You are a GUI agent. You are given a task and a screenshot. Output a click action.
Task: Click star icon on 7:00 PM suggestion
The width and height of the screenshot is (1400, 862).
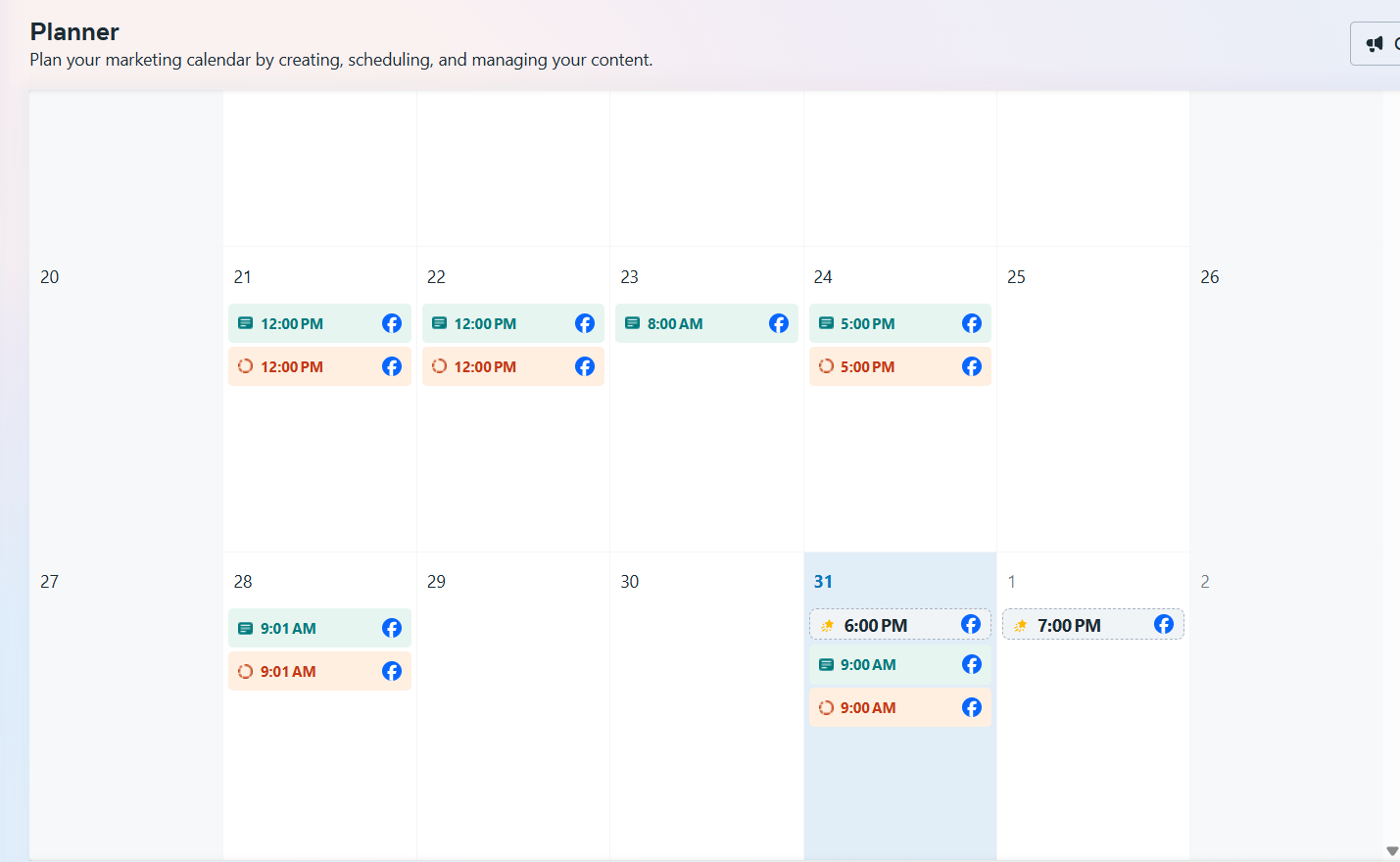pyautogui.click(x=1020, y=626)
